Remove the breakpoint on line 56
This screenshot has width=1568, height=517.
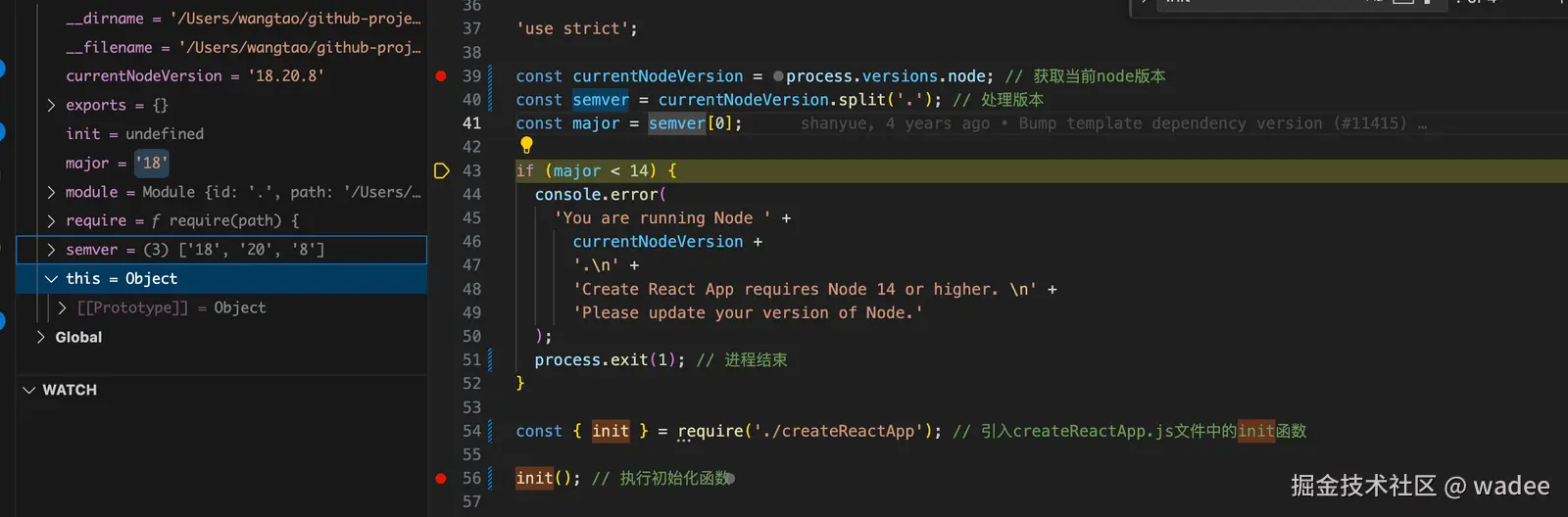click(x=441, y=479)
